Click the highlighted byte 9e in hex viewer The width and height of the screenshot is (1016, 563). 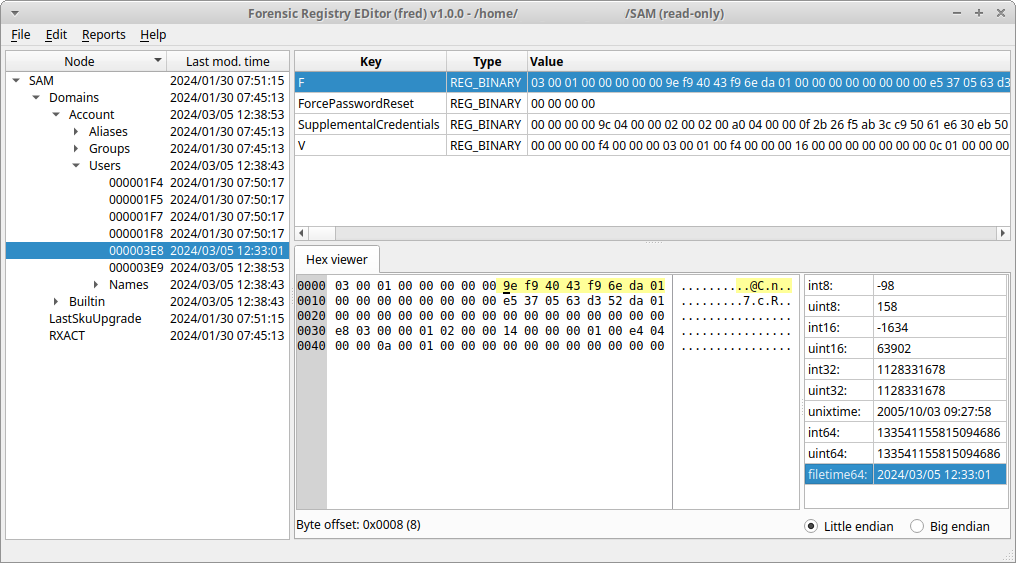tap(510, 286)
